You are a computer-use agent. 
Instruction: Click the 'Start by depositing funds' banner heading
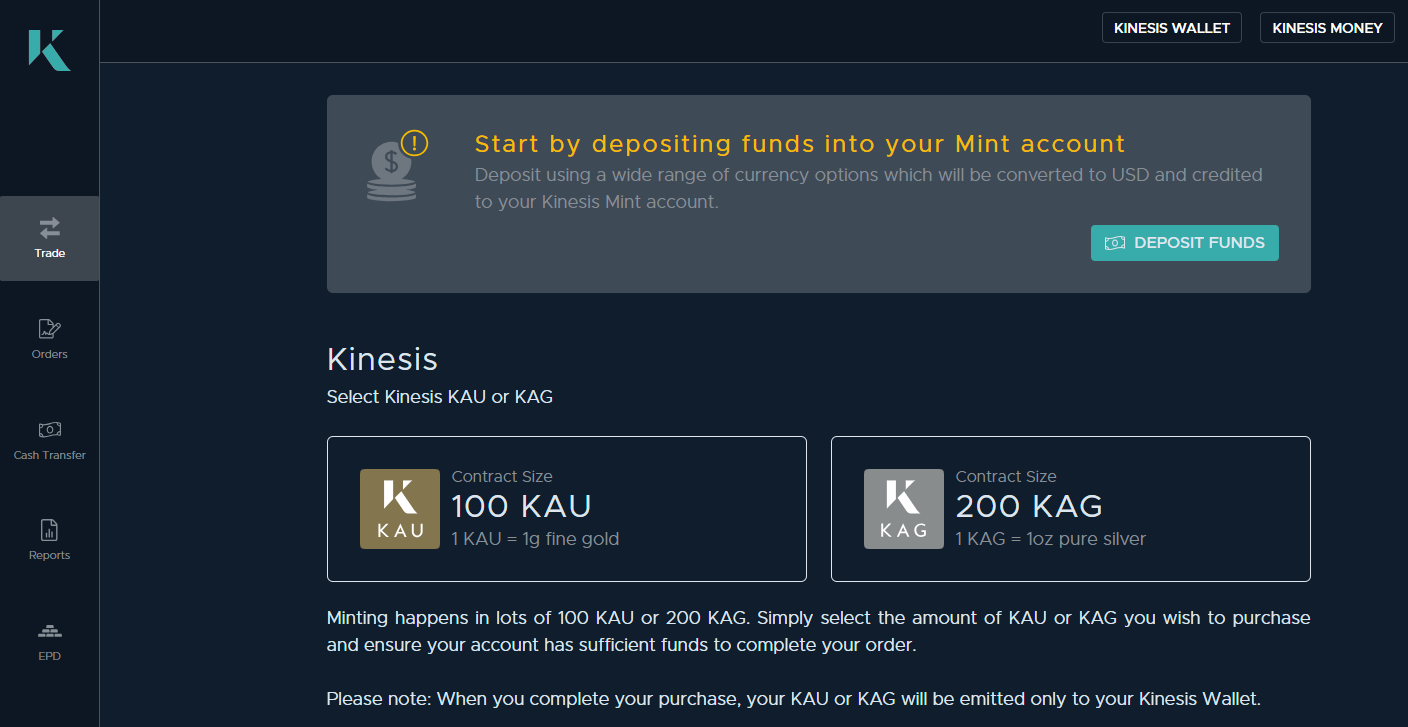800,144
